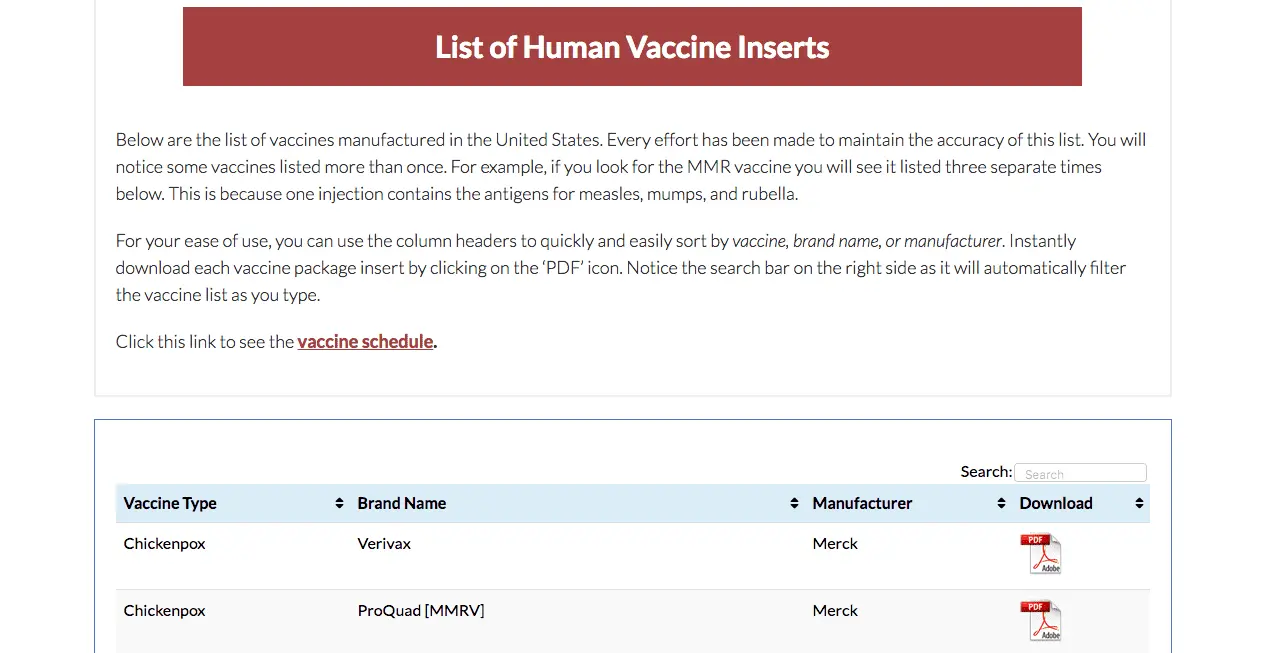Click sort arrows beside Vaccine Type
The image size is (1265, 653).
tap(339, 504)
